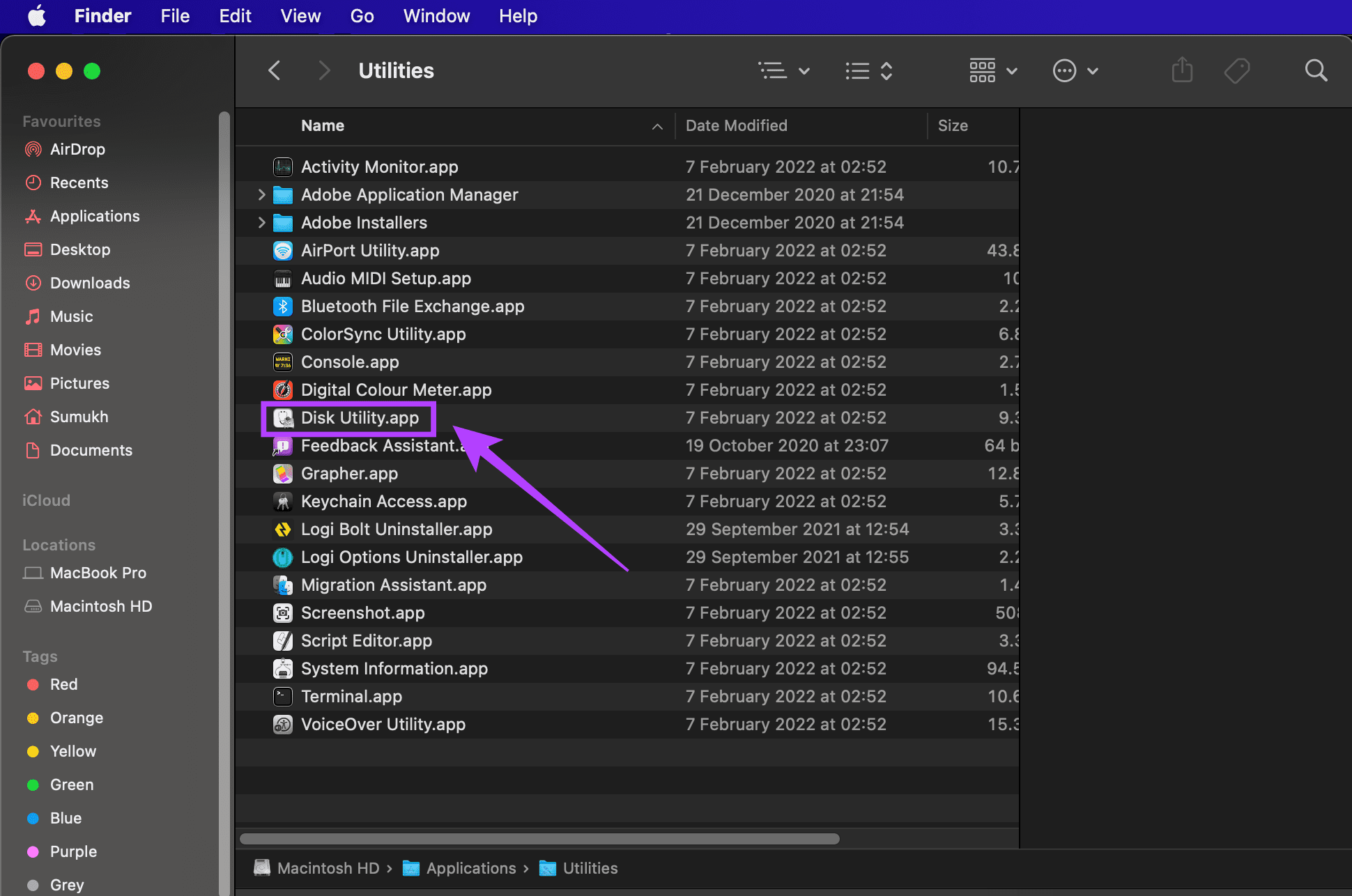Click the Digital Colour Meter icon
Viewport: 1352px width, 896px height.
[282, 389]
